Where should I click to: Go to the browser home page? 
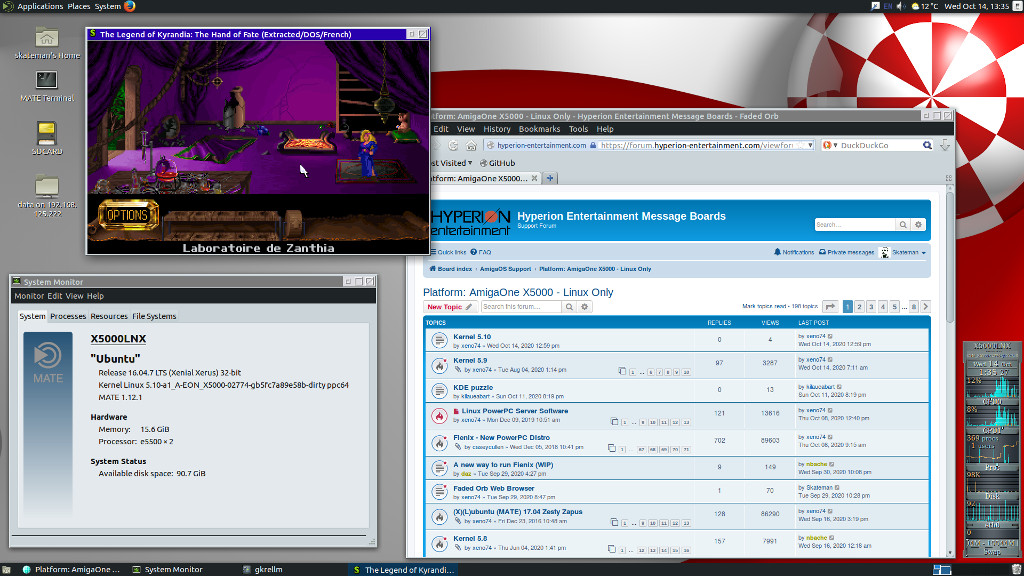pyautogui.click(x=471, y=146)
